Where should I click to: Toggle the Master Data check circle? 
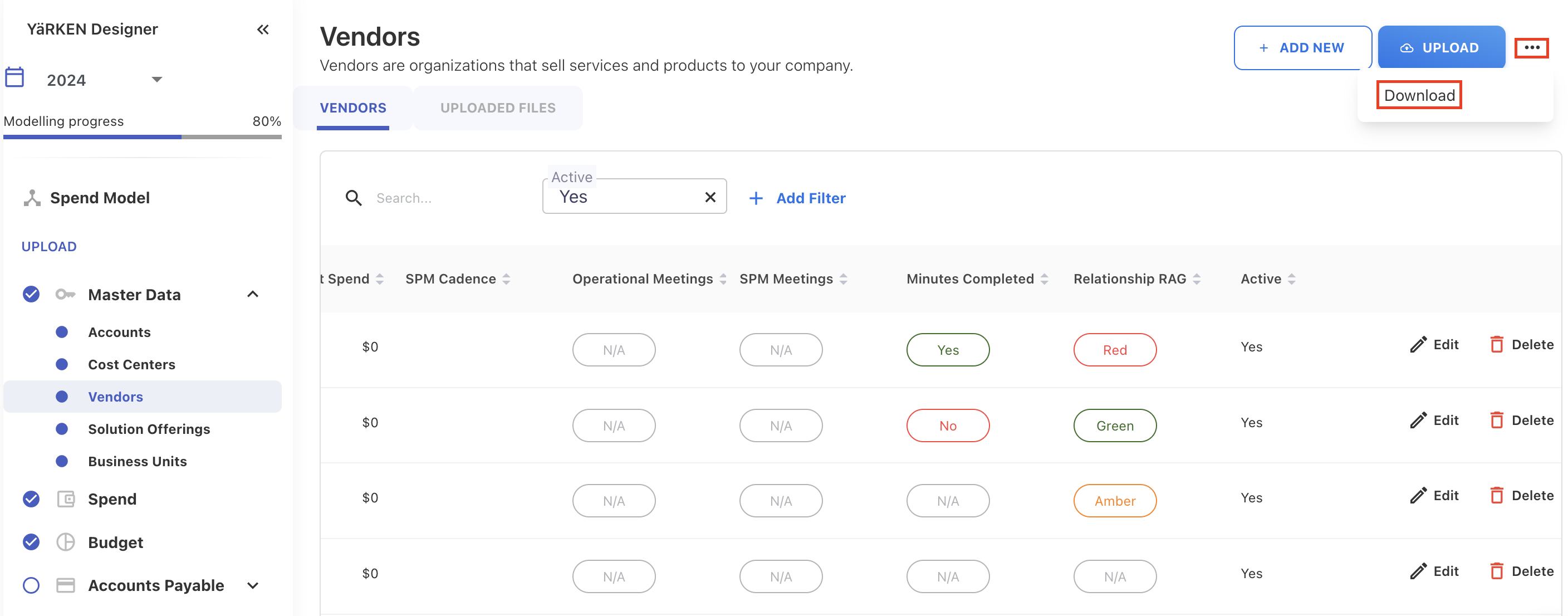tap(31, 294)
